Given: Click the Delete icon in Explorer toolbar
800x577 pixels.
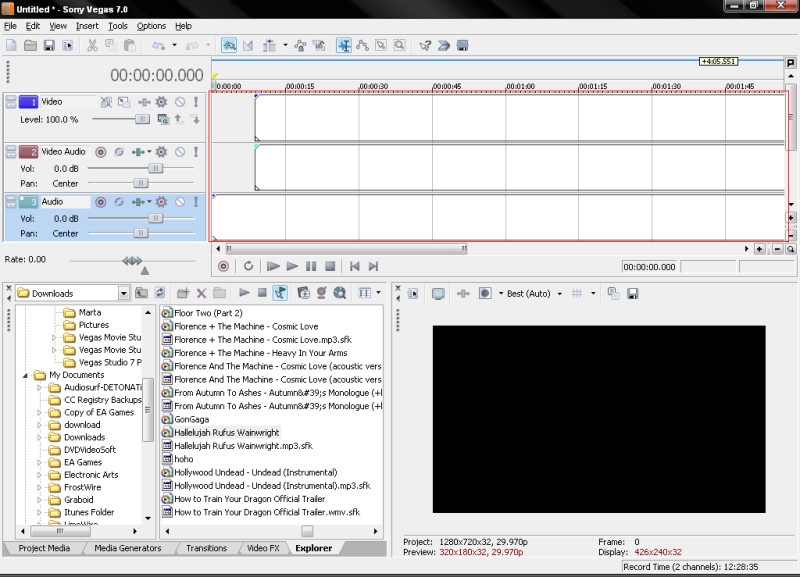Looking at the screenshot, I should pos(201,293).
